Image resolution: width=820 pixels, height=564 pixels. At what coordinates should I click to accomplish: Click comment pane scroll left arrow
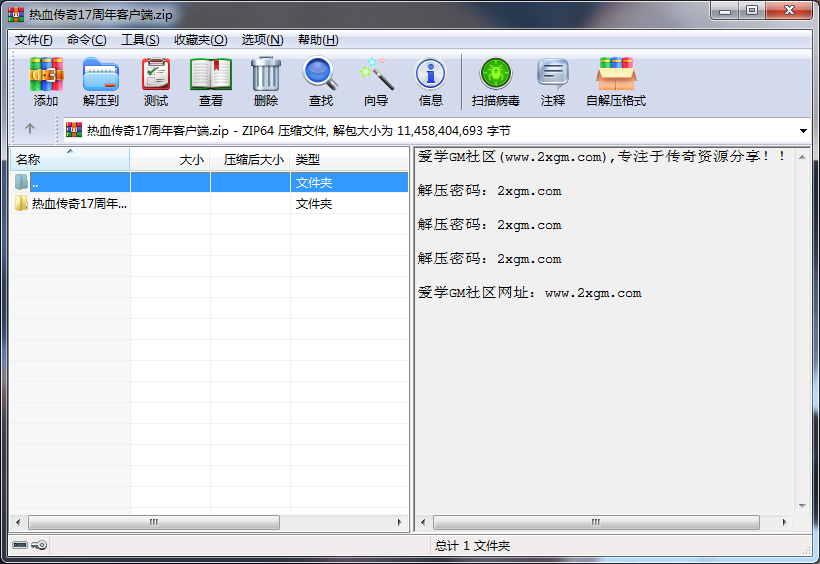tap(423, 522)
